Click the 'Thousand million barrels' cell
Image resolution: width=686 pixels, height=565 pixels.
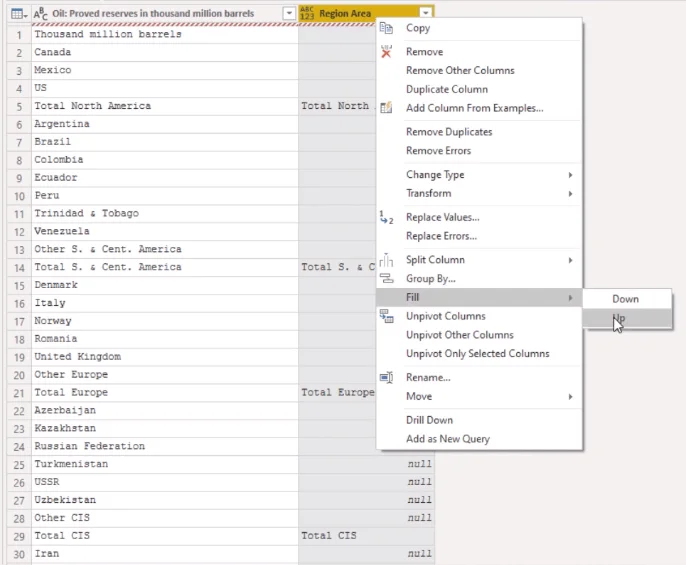coord(164,34)
